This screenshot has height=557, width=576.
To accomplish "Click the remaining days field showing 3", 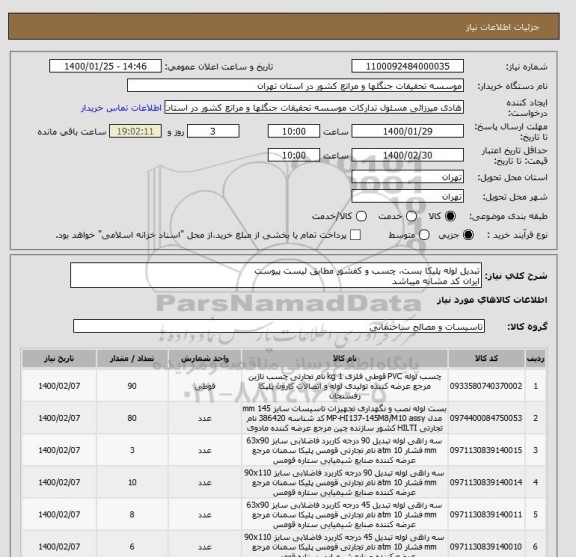I will click(x=213, y=131).
